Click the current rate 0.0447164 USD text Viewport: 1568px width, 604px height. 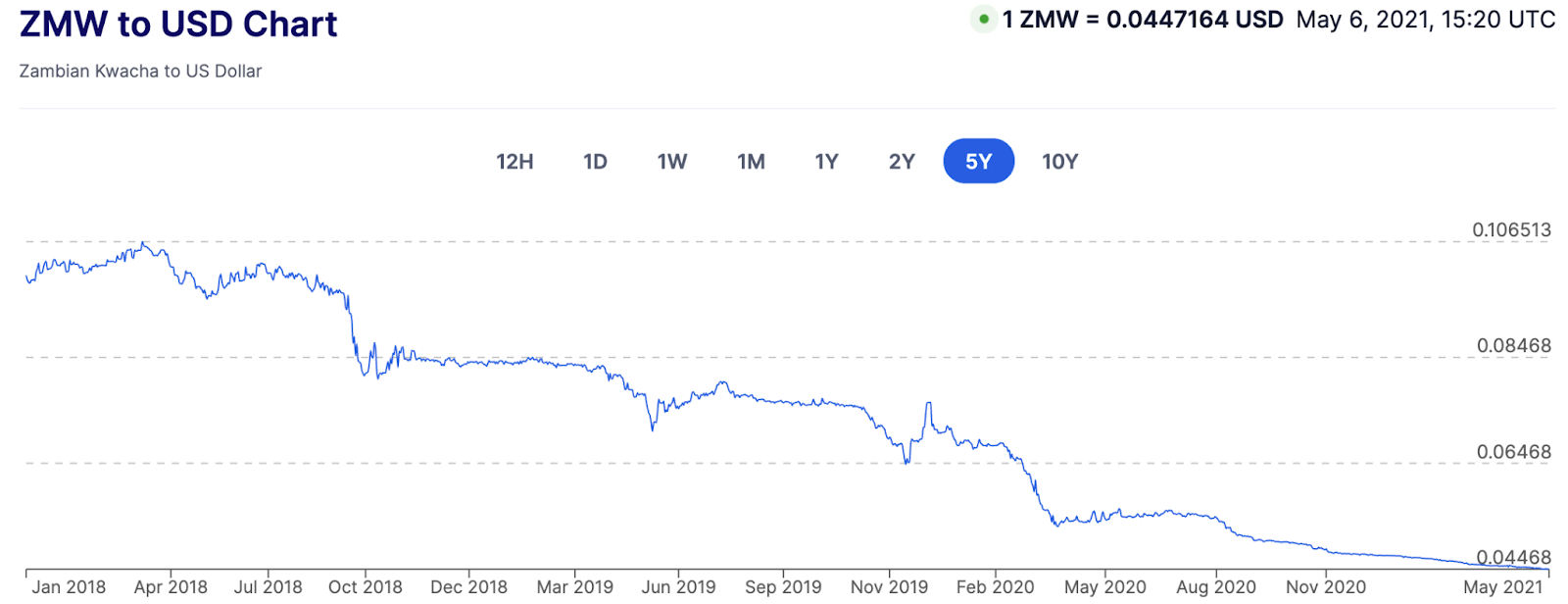tap(1194, 20)
